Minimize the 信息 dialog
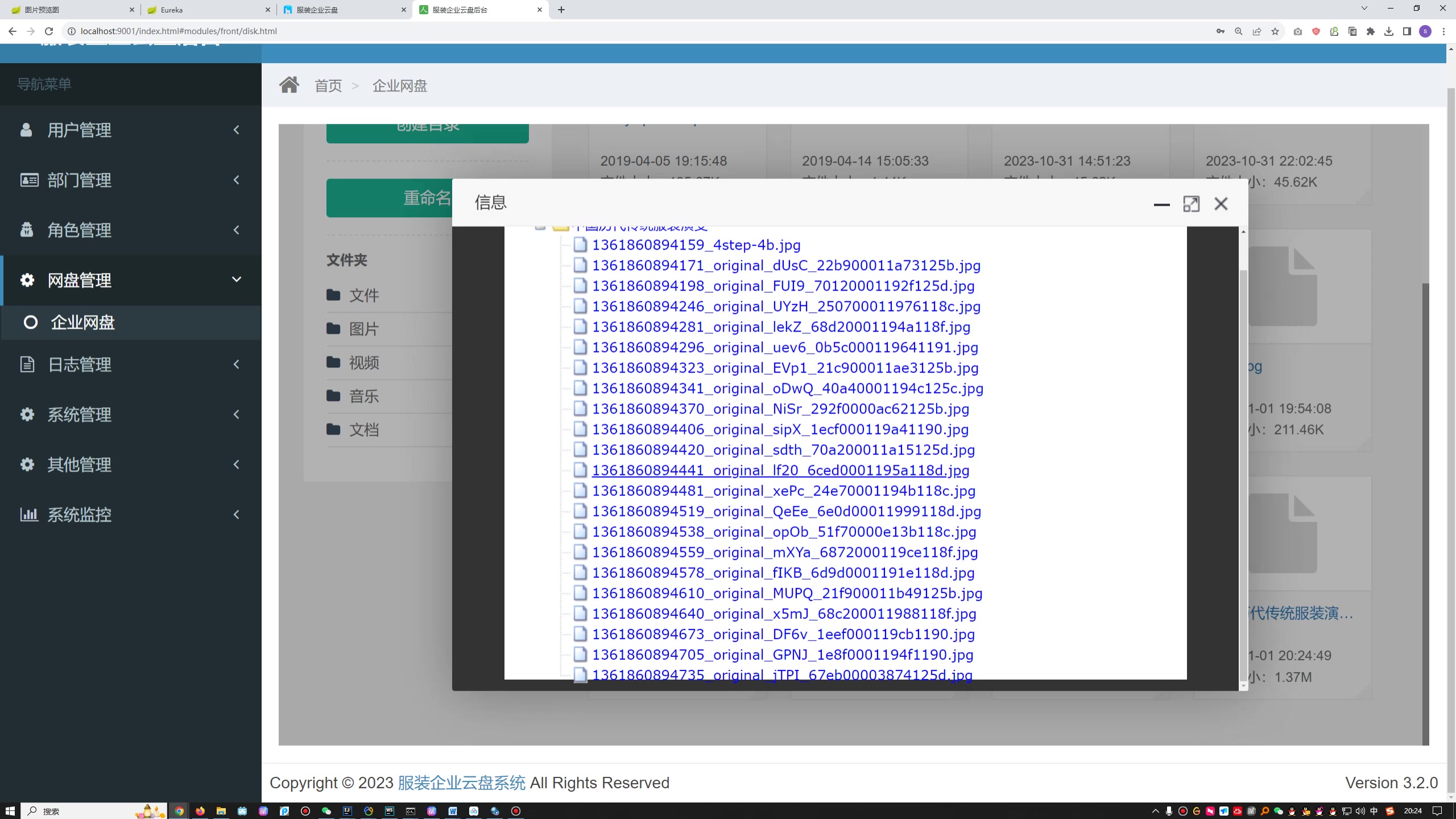Image resolution: width=1456 pixels, height=819 pixels. tap(1161, 204)
